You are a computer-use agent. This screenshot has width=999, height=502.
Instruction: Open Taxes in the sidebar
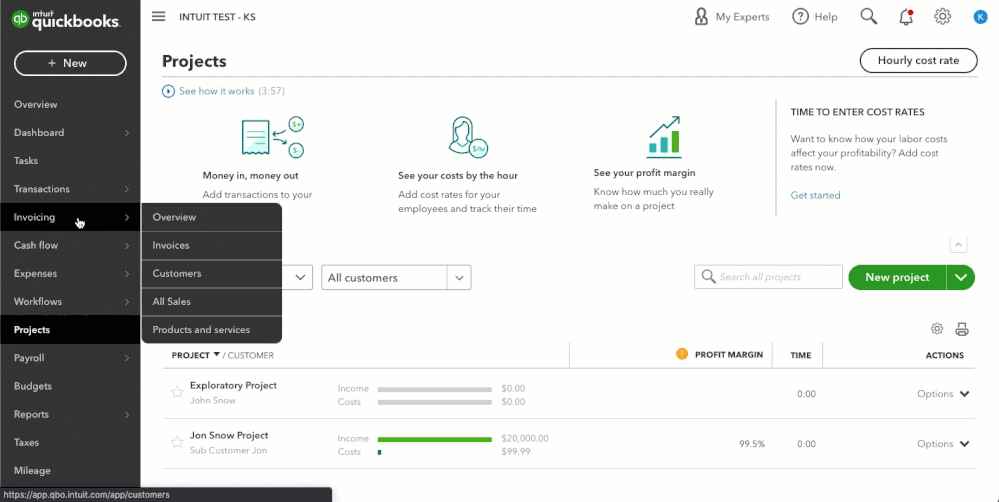[x=70, y=442]
